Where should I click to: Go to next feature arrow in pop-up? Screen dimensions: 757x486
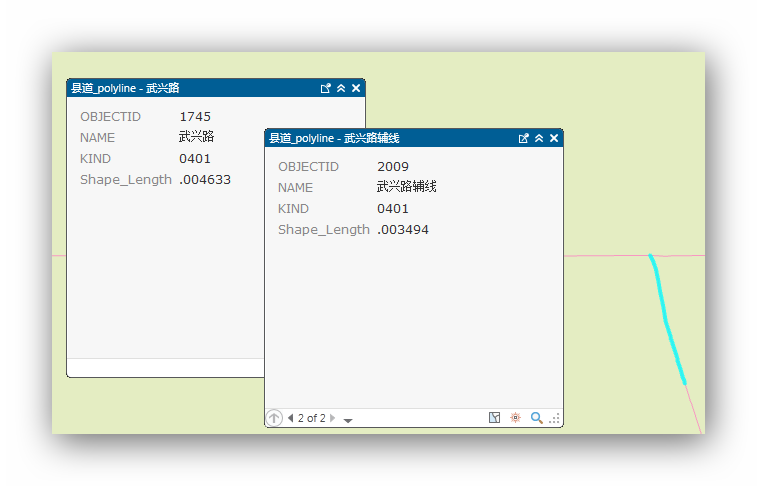(333, 418)
